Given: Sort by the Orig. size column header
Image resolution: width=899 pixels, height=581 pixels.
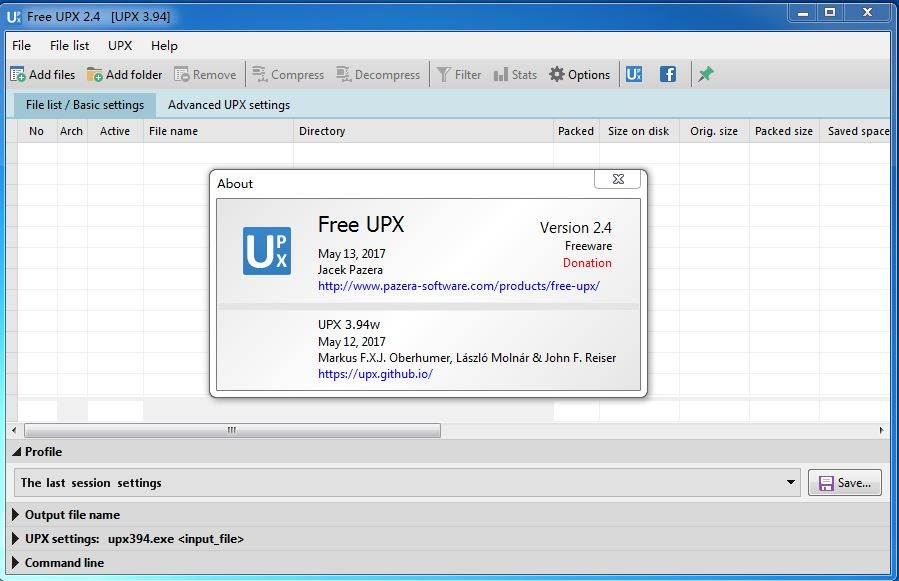Looking at the screenshot, I should tap(714, 131).
